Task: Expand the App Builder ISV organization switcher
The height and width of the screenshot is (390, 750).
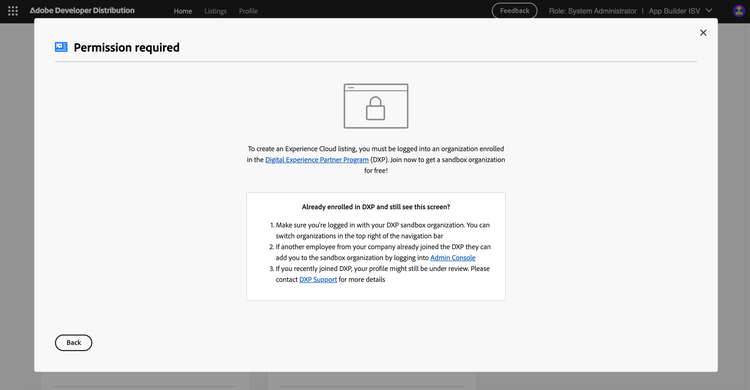Action: point(681,11)
